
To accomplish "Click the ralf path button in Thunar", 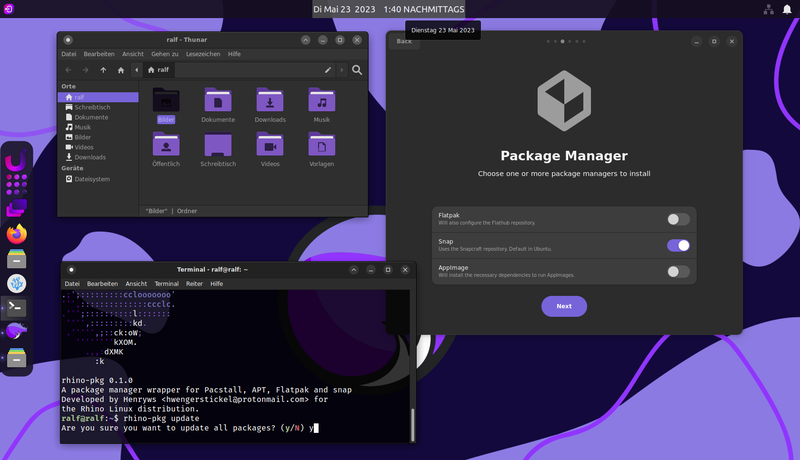I will point(159,70).
